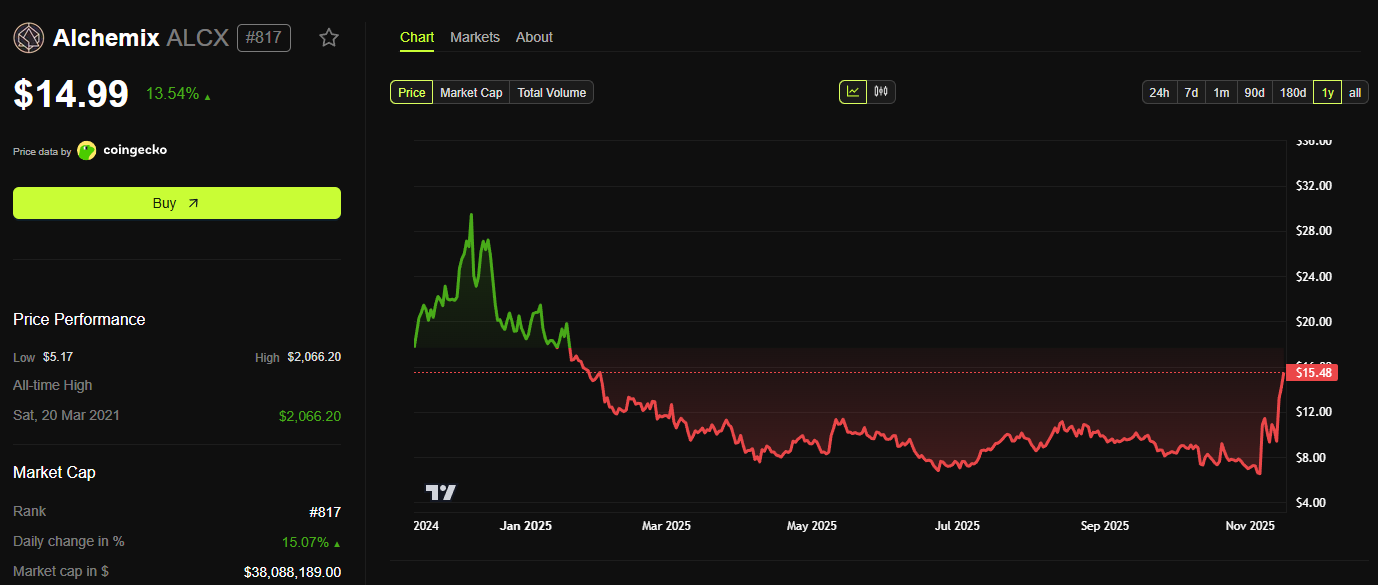The height and width of the screenshot is (585, 1378).
Task: Star the ALCX coin as favorite
Action: [x=328, y=37]
